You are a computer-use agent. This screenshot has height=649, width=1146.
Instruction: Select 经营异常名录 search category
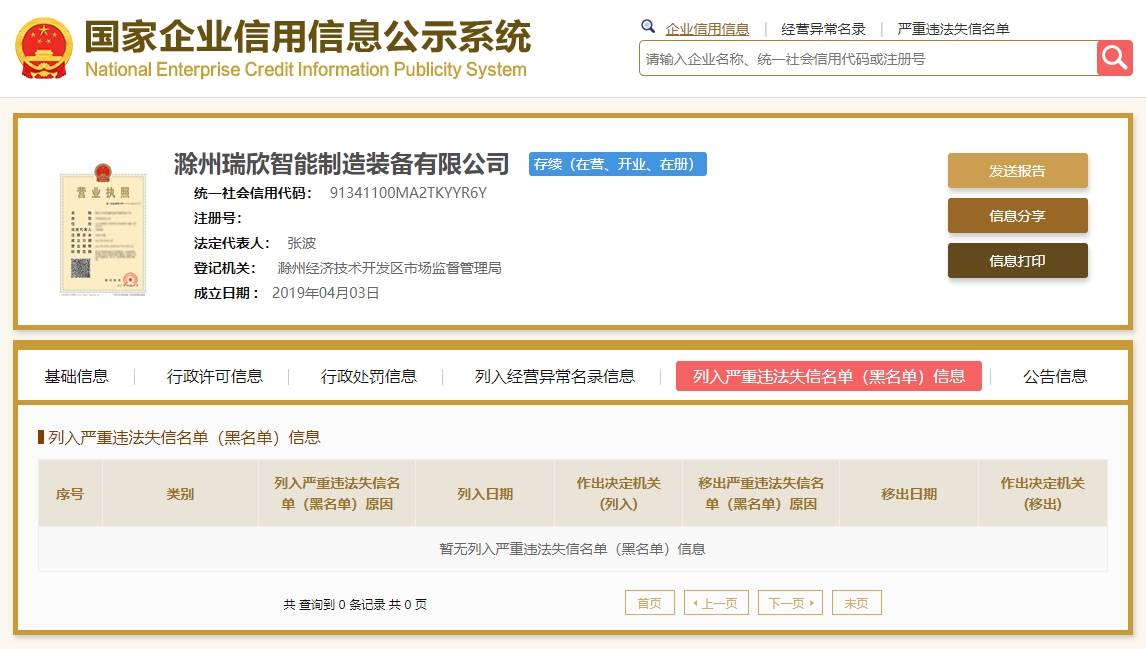tap(823, 29)
